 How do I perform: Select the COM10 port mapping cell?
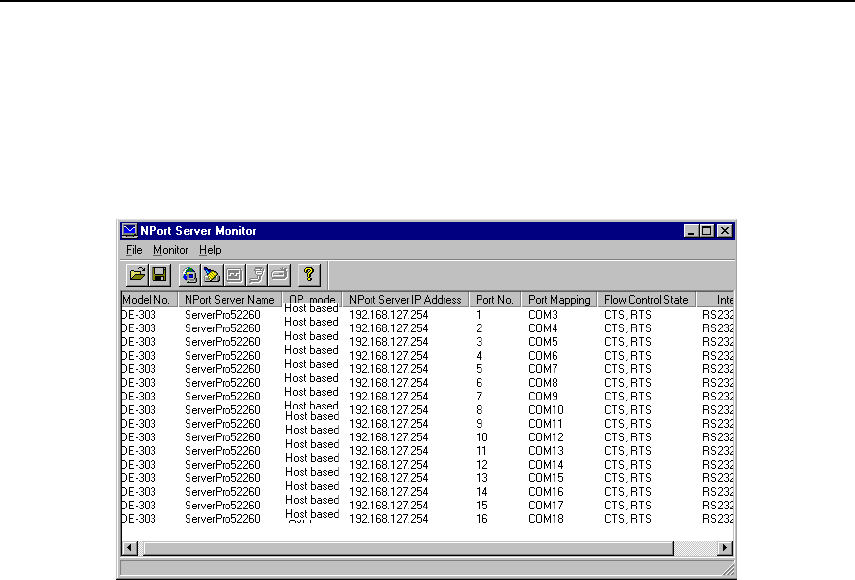546,410
